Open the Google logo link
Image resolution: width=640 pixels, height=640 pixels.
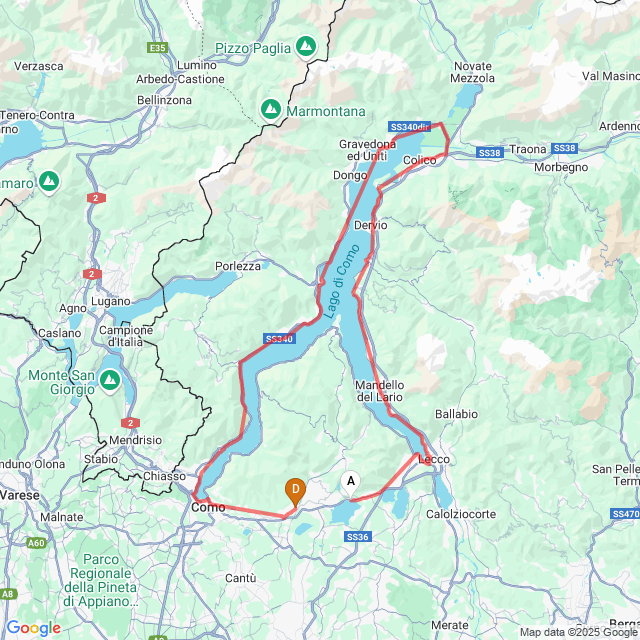[x=33, y=628]
